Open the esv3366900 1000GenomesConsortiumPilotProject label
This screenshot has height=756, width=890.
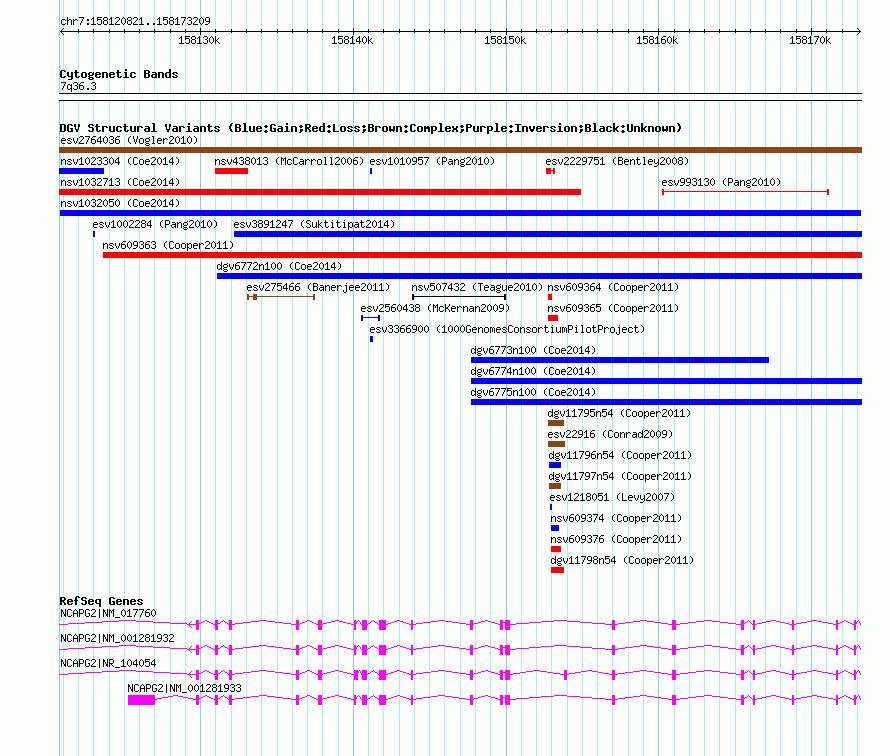pyautogui.click(x=507, y=329)
